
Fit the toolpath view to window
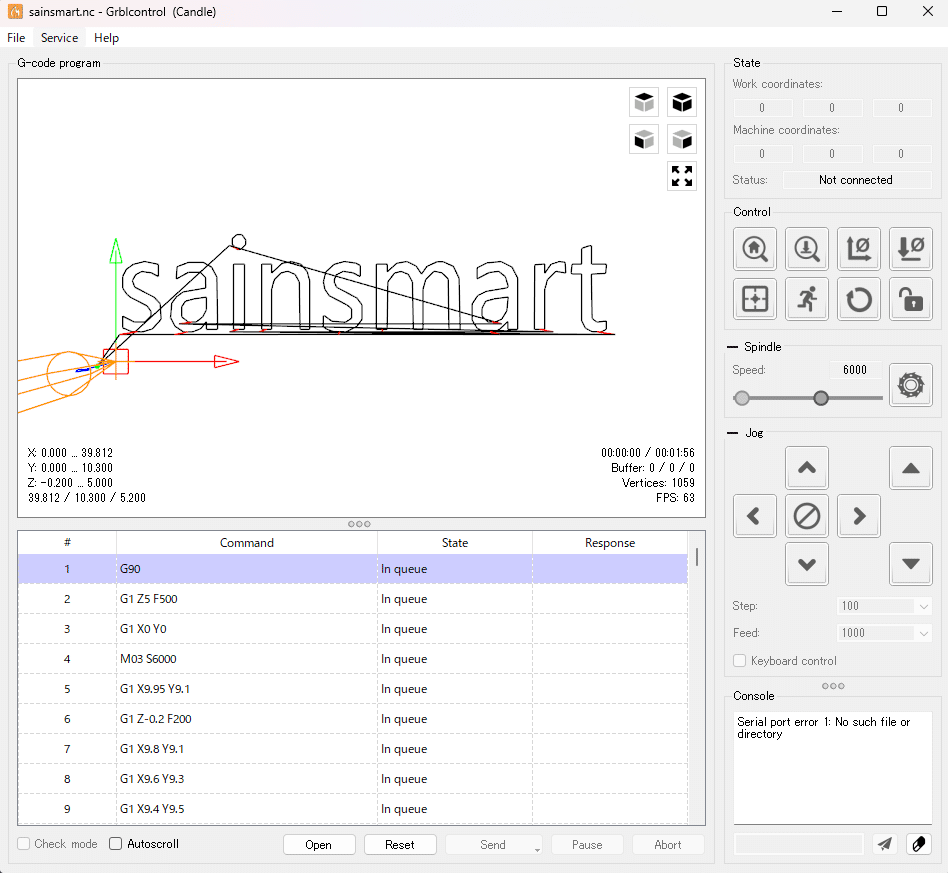pyautogui.click(x=682, y=176)
